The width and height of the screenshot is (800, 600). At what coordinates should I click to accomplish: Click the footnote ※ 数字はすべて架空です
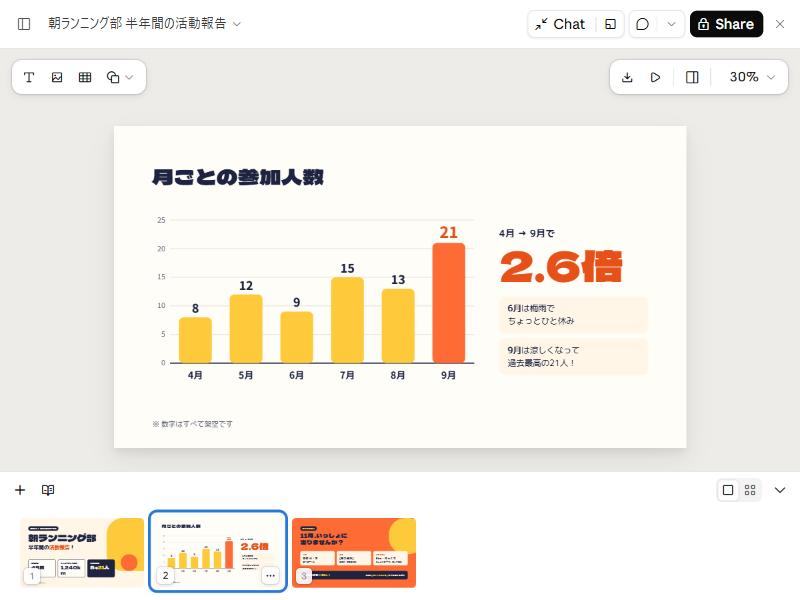[x=192, y=424]
